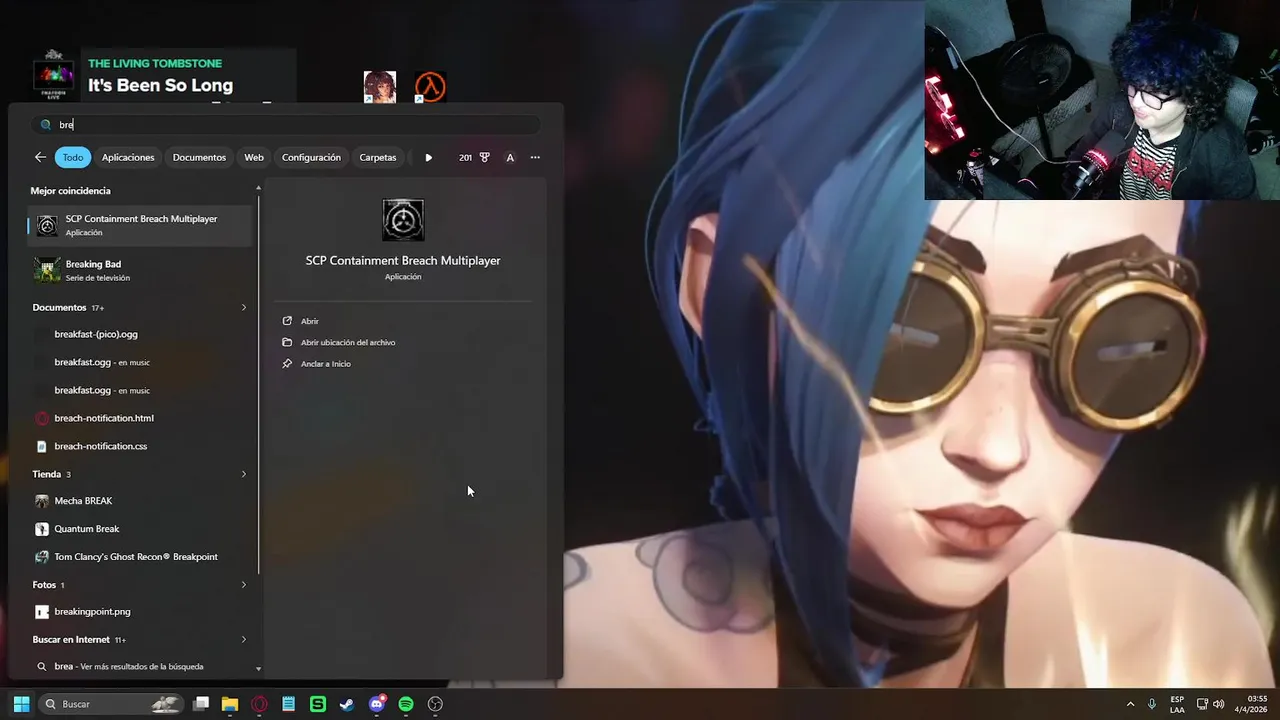
Task: Open the three-dots options menu
Action: [535, 157]
